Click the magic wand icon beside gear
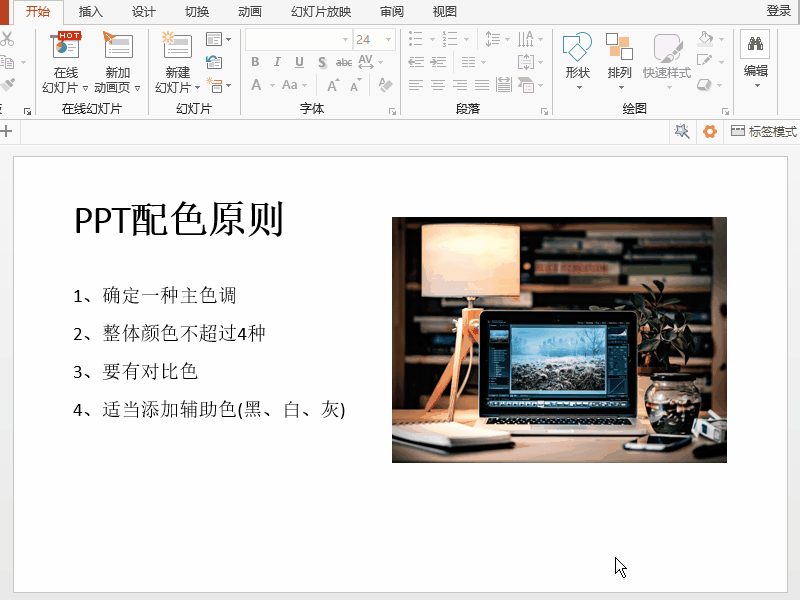The image size is (800, 600). (x=682, y=131)
